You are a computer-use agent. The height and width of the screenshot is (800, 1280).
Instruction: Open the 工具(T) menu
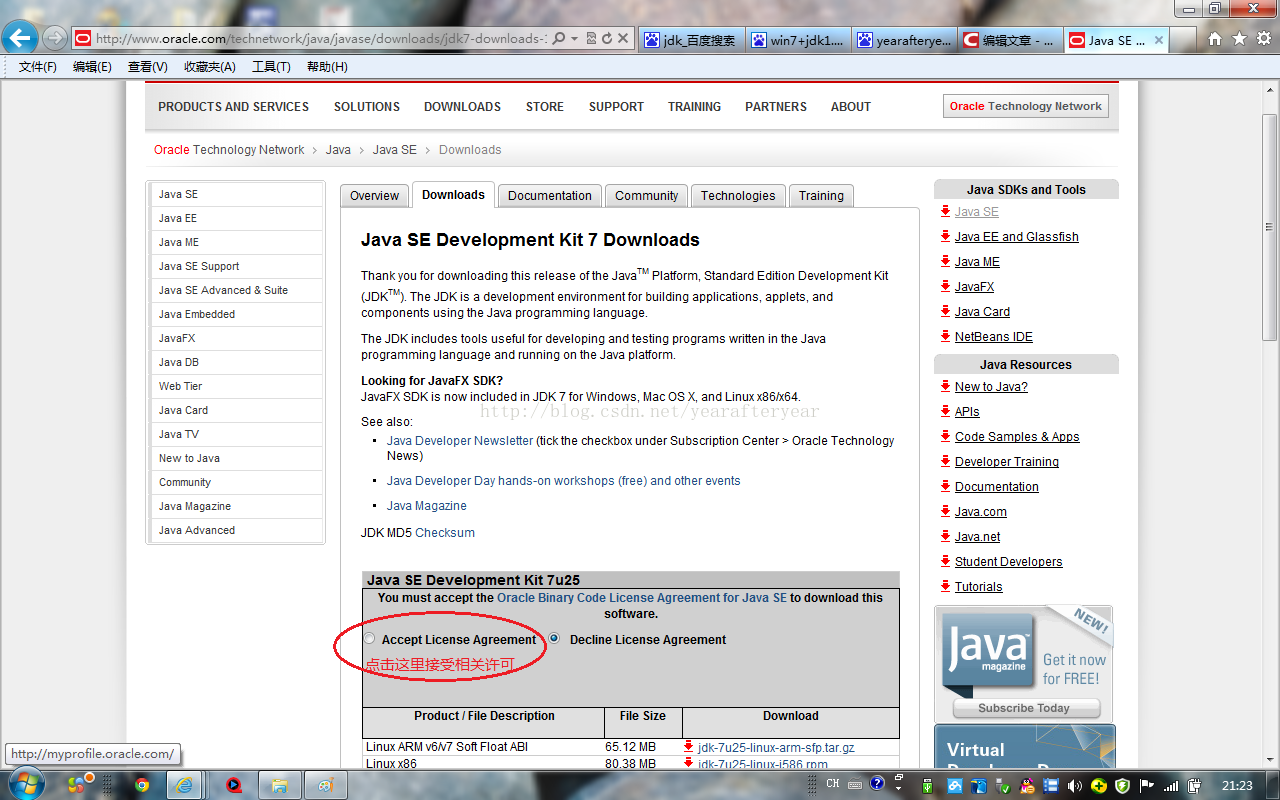[x=271, y=67]
